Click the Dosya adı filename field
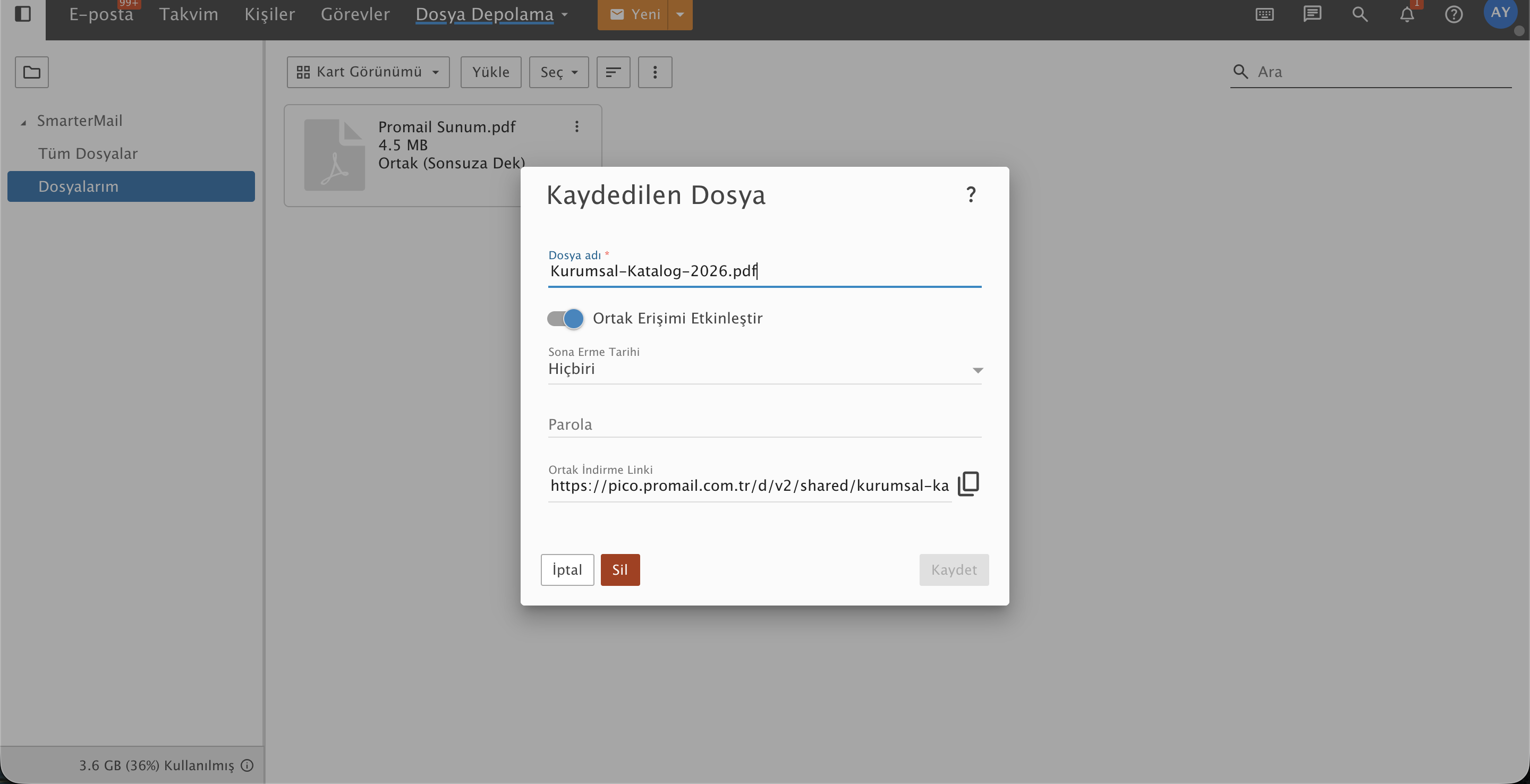The width and height of the screenshot is (1530, 784). pyautogui.click(x=764, y=271)
